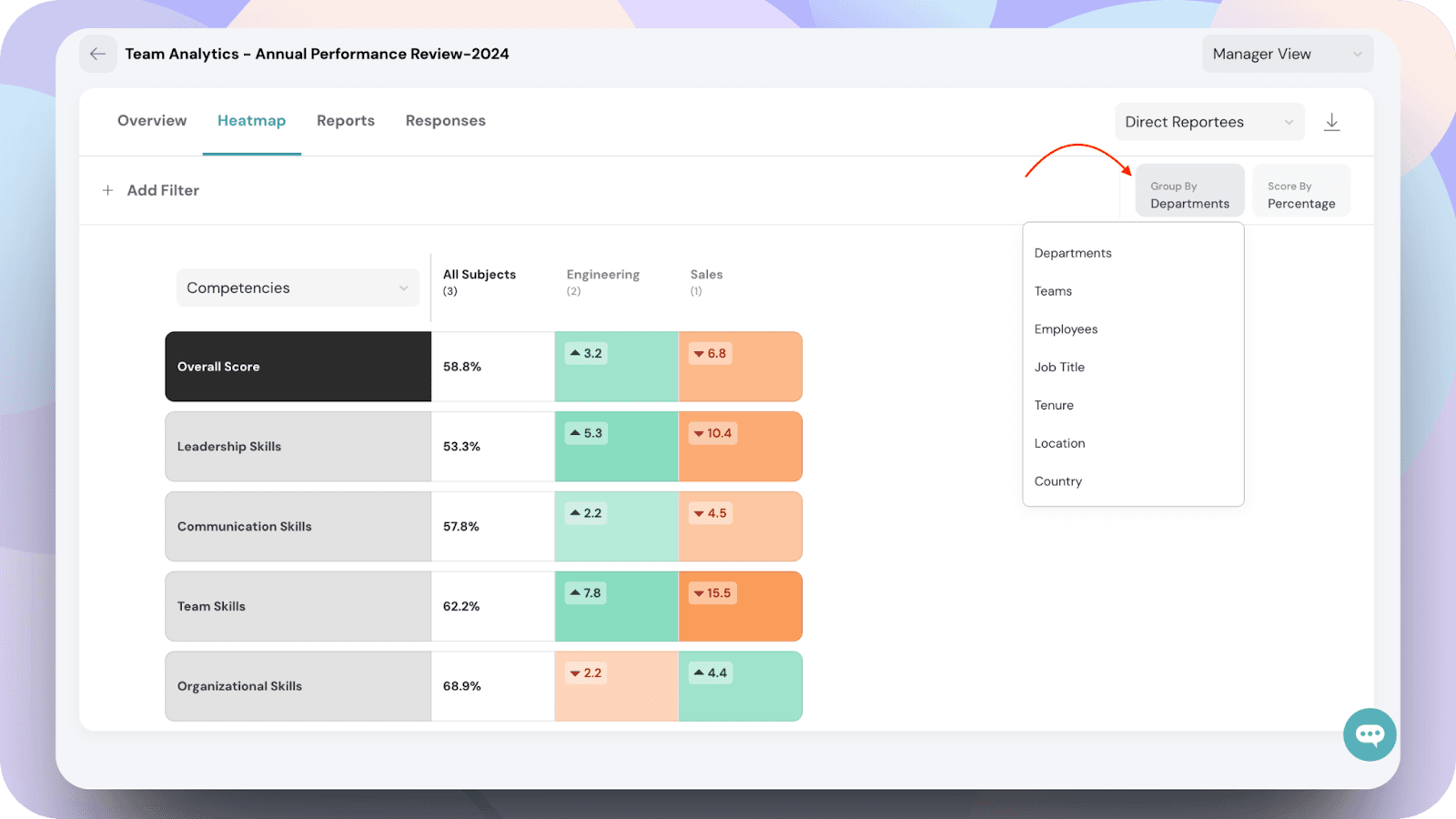This screenshot has height=819, width=1456.
Task: Open the Competencies dropdown
Action: (298, 288)
